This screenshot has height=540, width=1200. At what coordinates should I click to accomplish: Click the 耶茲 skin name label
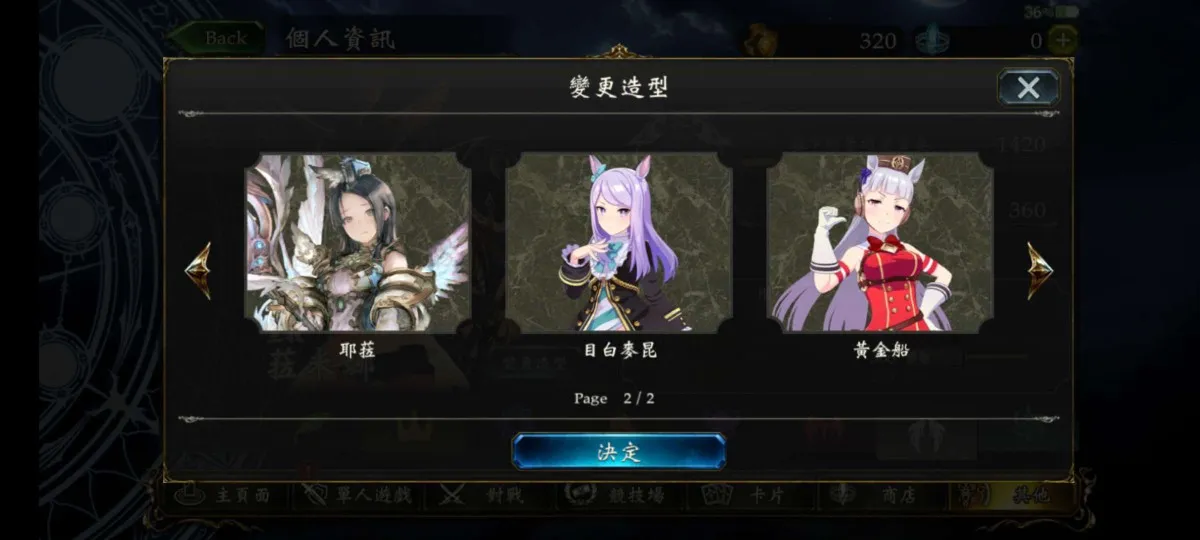(357, 351)
